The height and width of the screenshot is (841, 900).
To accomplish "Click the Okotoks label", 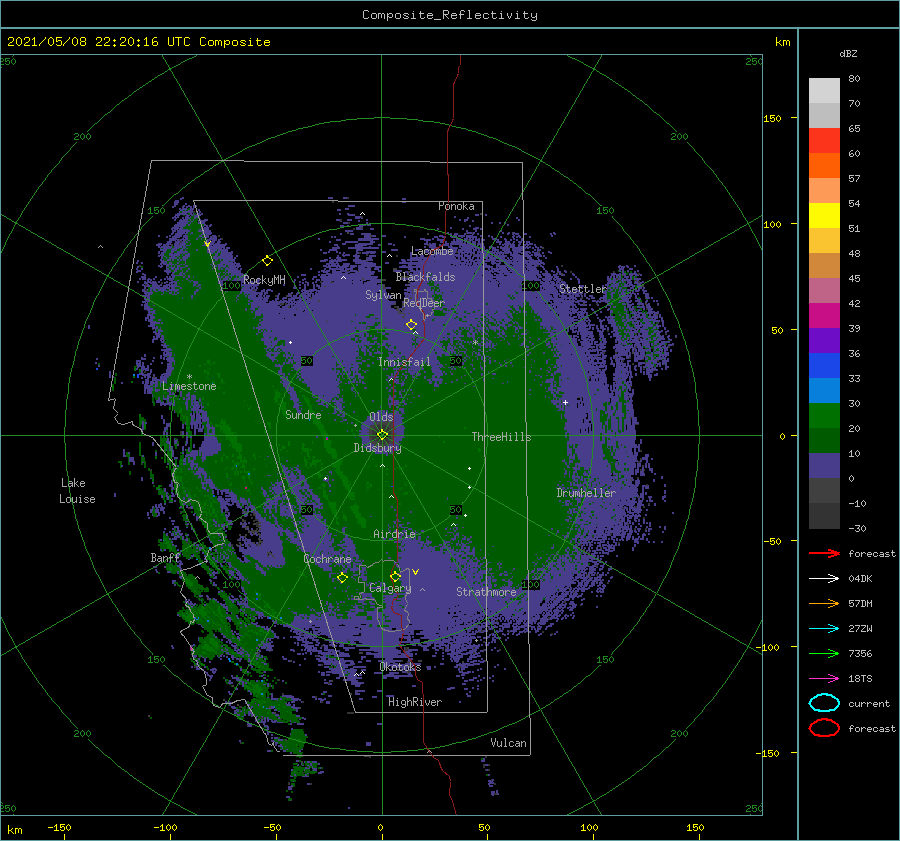I will 400,666.
